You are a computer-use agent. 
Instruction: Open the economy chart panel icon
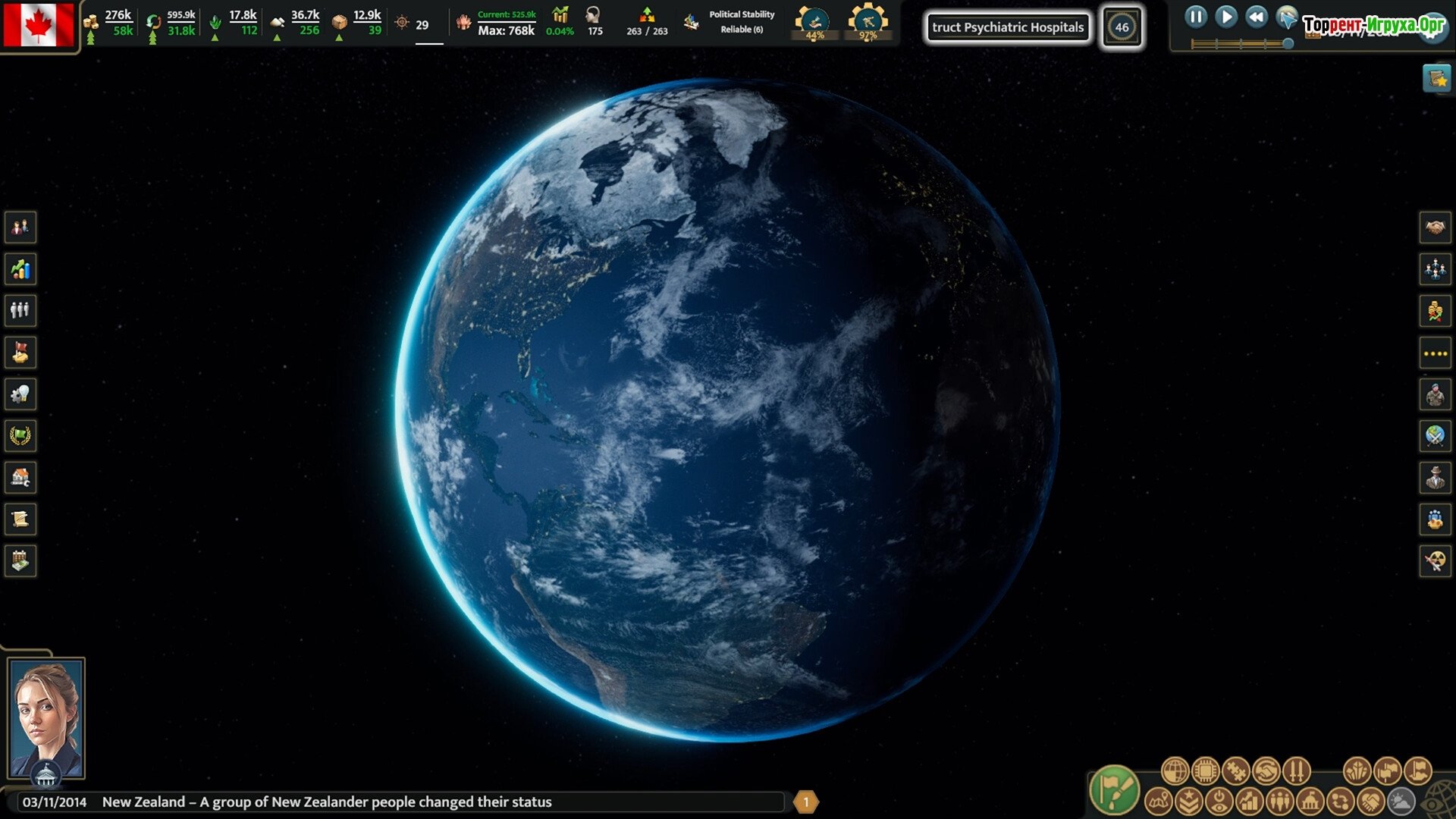click(20, 269)
